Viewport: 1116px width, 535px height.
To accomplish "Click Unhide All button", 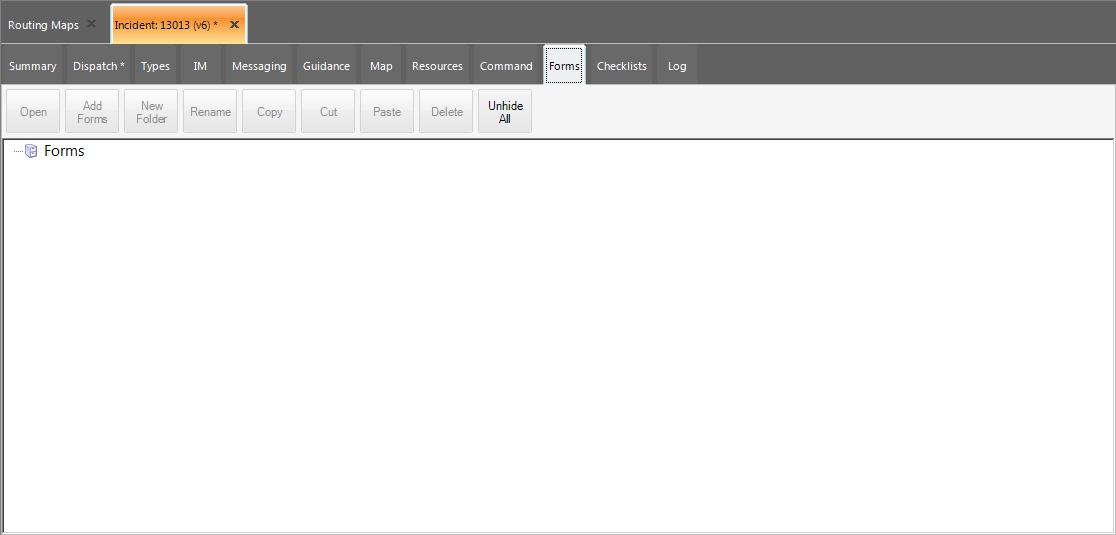I will tap(505, 111).
